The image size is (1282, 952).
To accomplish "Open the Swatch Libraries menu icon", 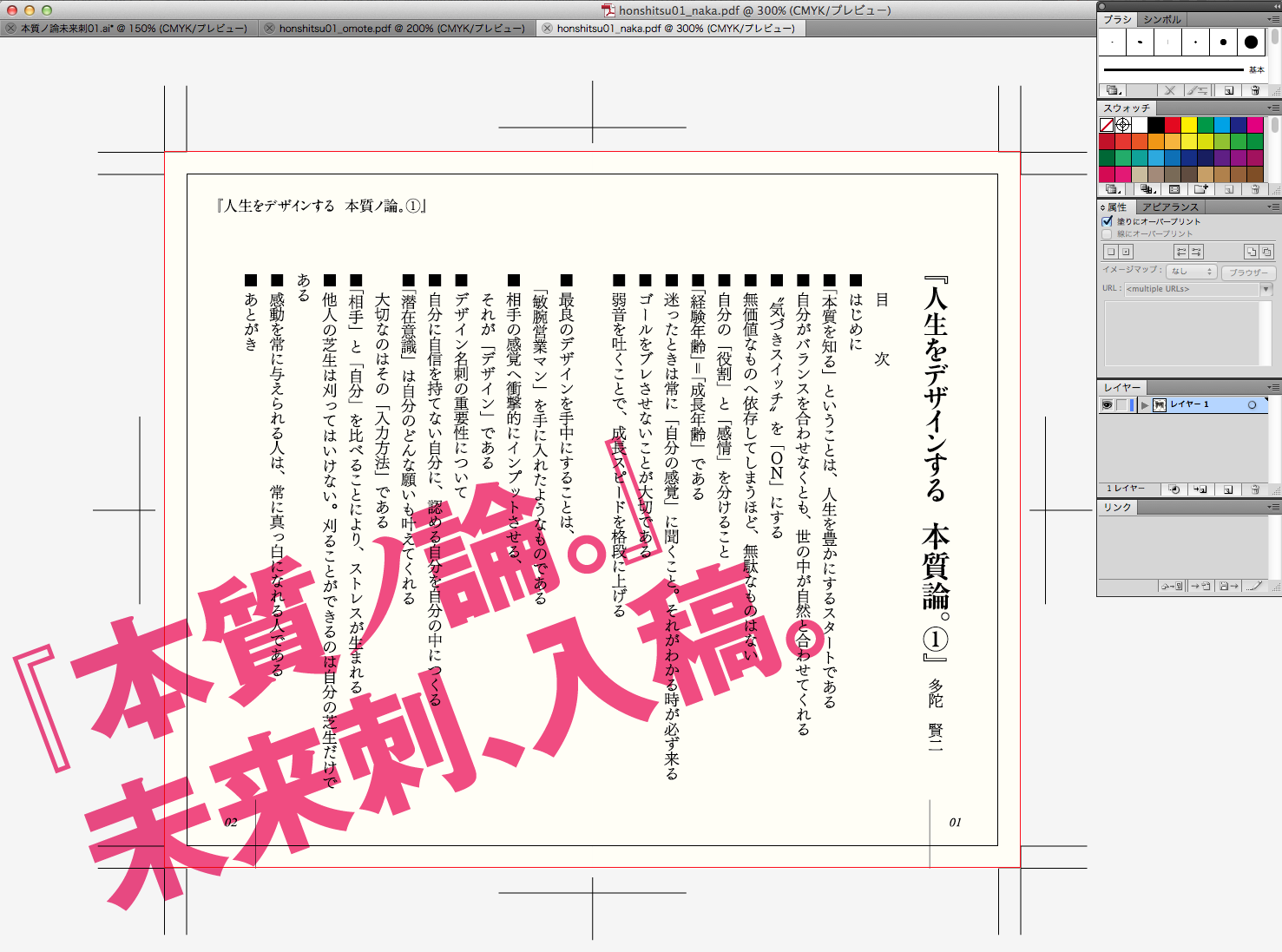I will coord(1113,189).
